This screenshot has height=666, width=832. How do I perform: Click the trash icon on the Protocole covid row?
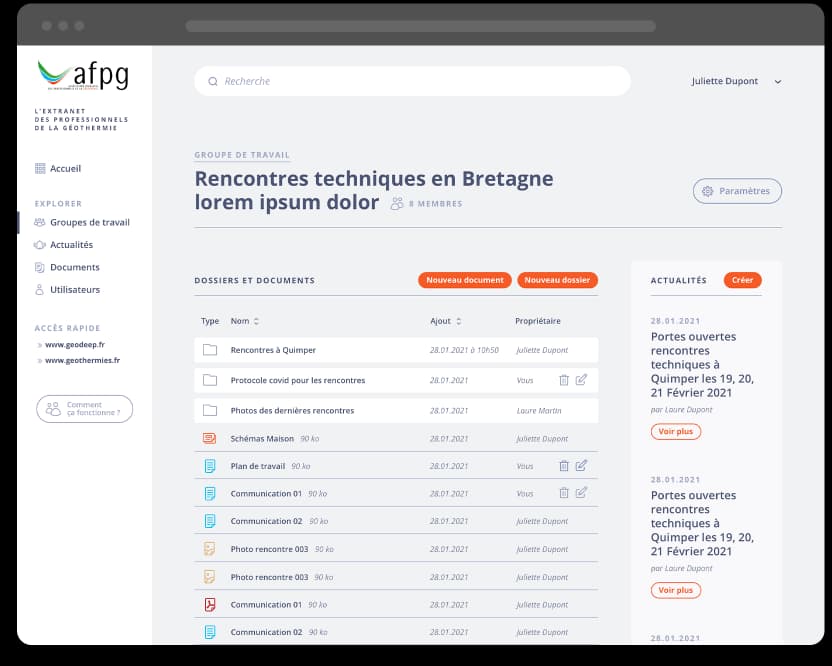point(564,381)
